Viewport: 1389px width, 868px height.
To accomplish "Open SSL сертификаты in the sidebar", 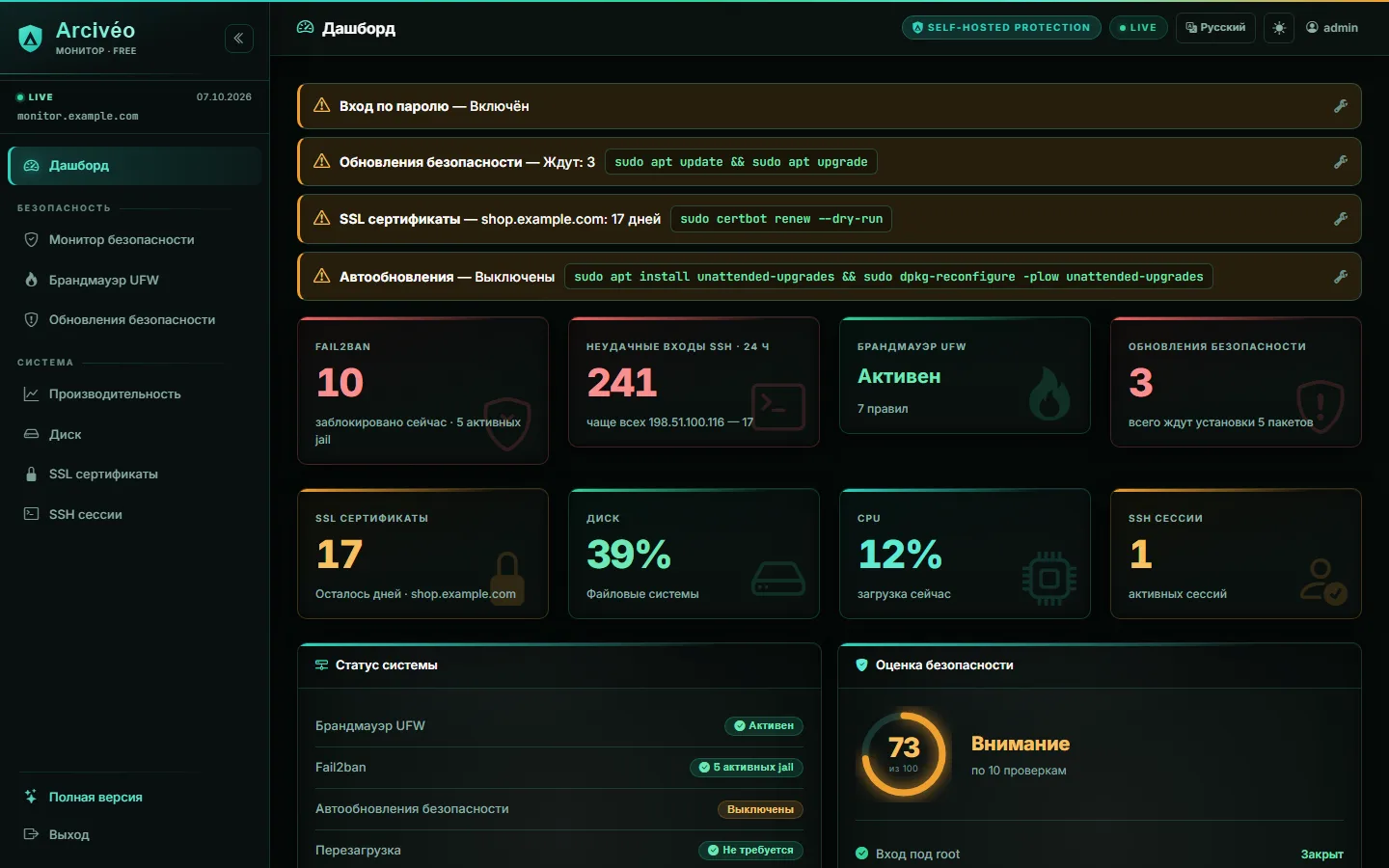I will pyautogui.click(x=135, y=475).
